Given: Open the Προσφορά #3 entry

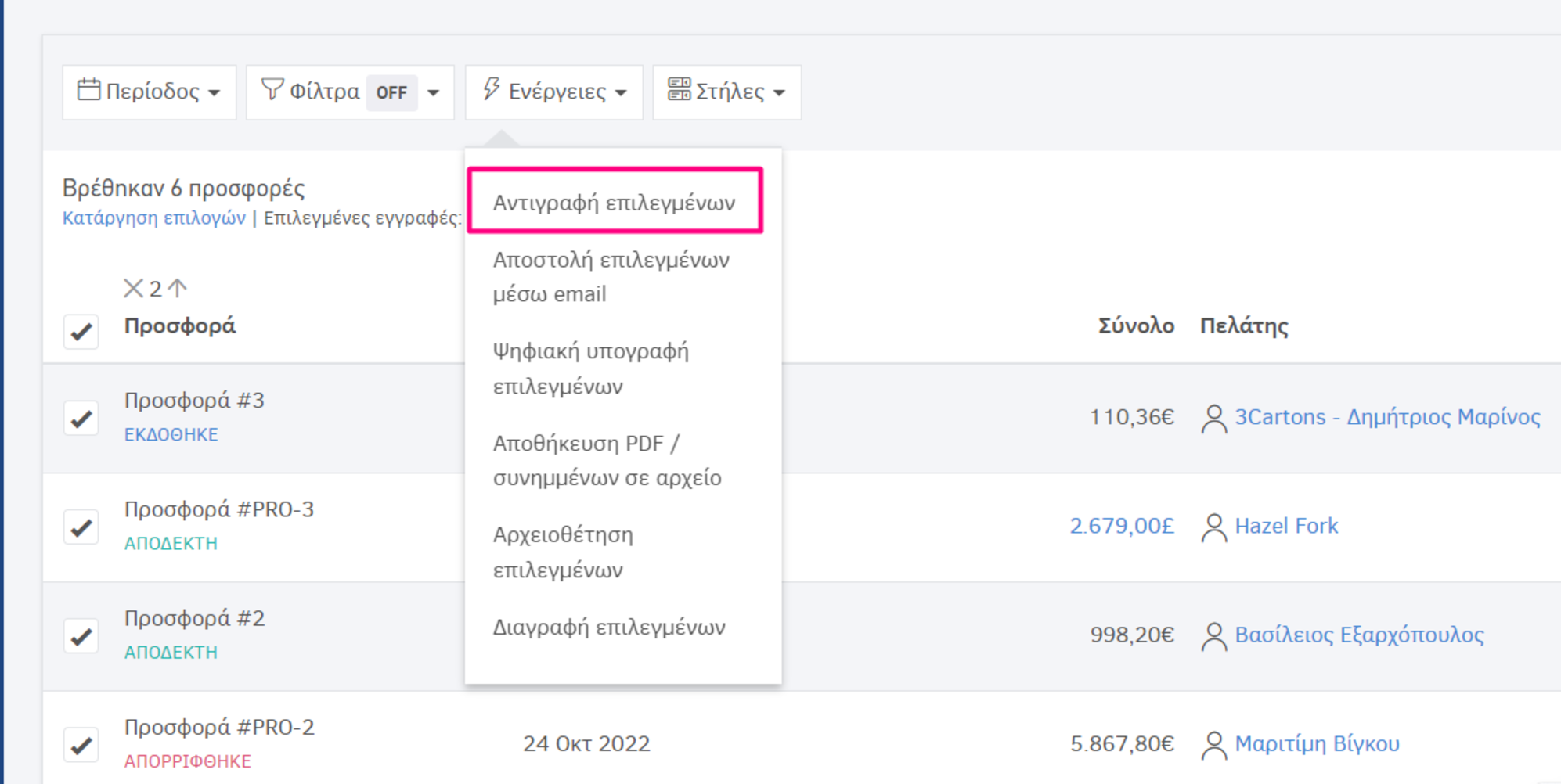Looking at the screenshot, I should pyautogui.click(x=194, y=401).
